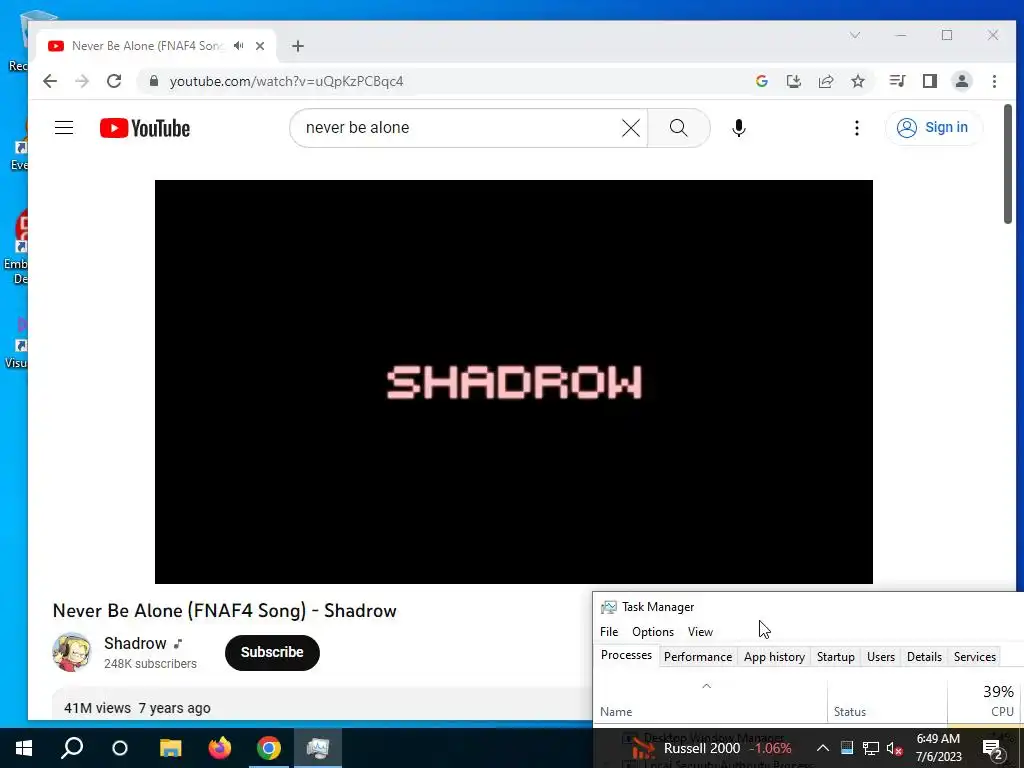This screenshot has width=1024, height=768.
Task: Open View menu in Task Manager
Action: pos(700,632)
